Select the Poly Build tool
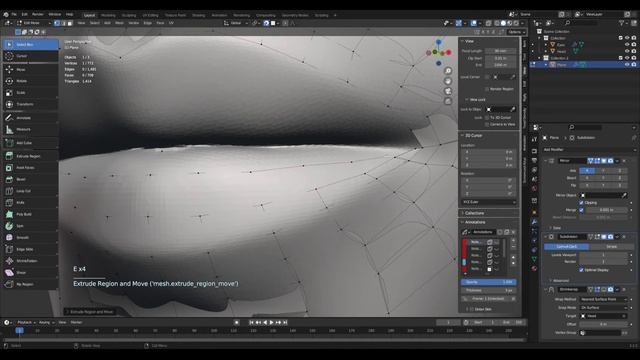The height and width of the screenshot is (360, 640). [x=31, y=214]
